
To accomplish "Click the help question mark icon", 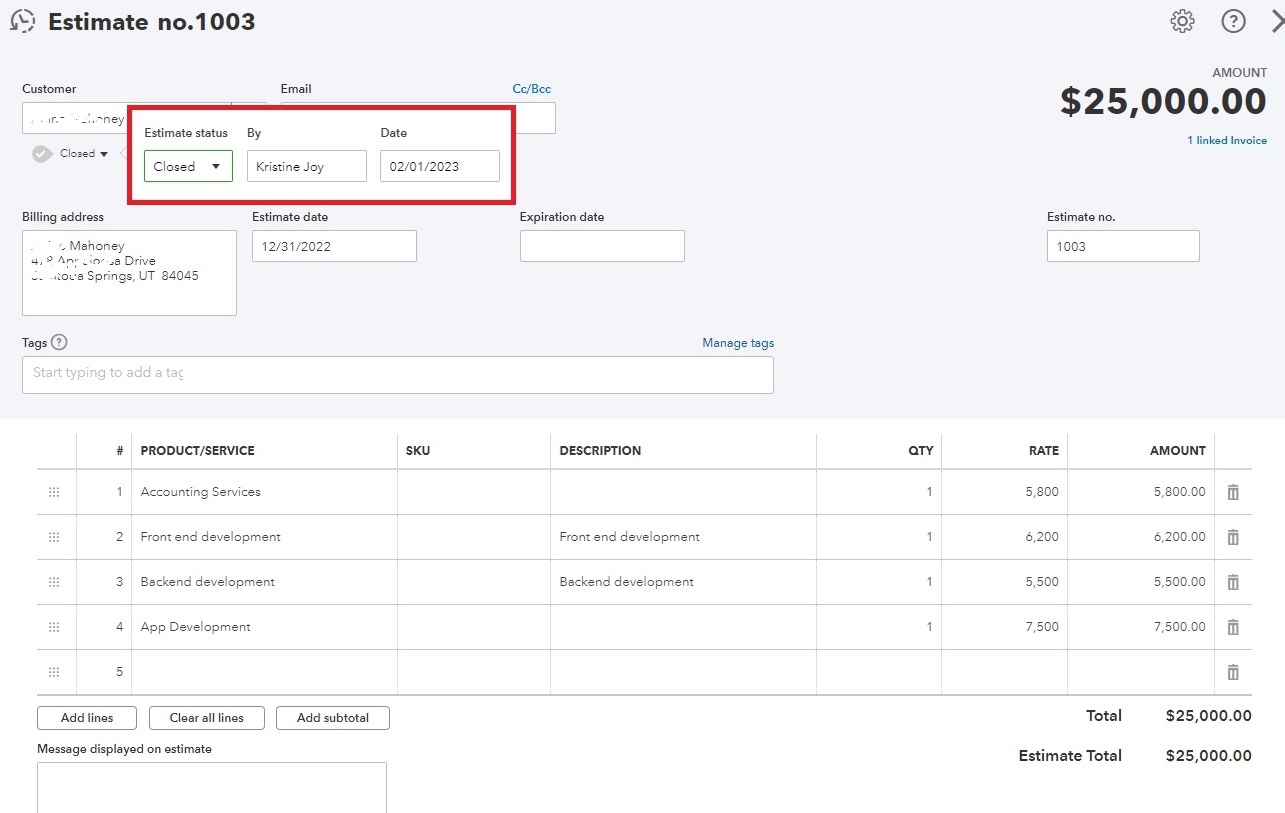I will pyautogui.click(x=1233, y=21).
